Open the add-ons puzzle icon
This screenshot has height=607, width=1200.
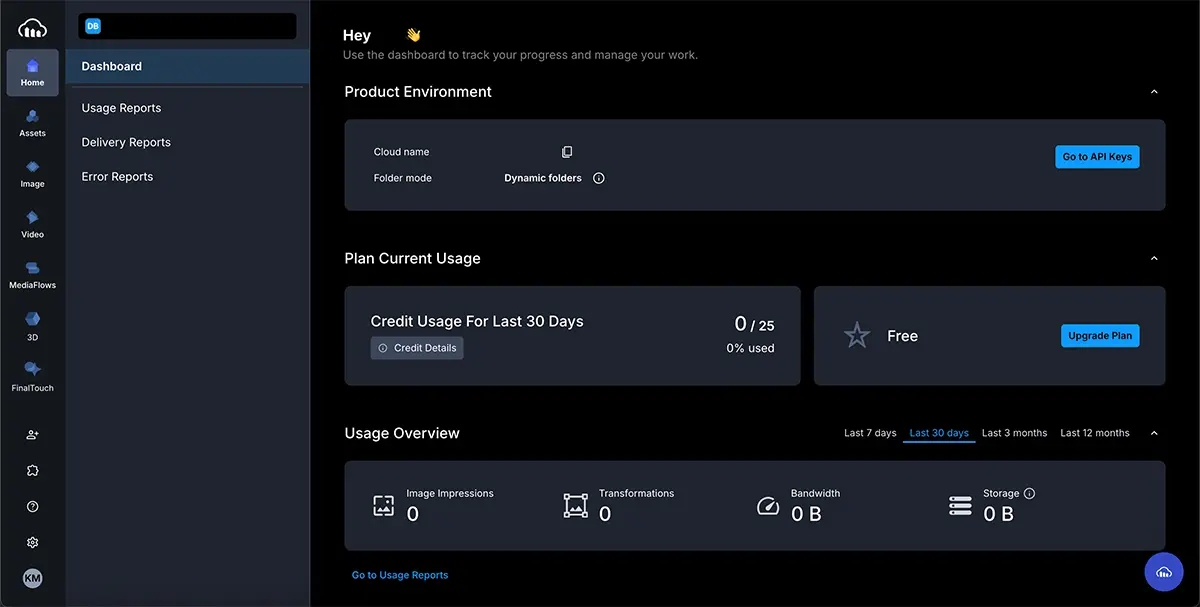(32, 471)
